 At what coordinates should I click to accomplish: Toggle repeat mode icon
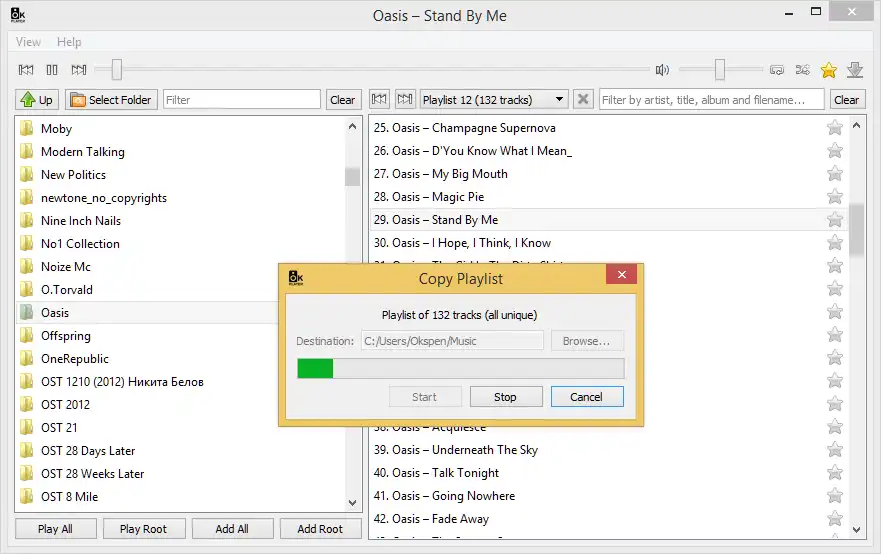(x=776, y=70)
